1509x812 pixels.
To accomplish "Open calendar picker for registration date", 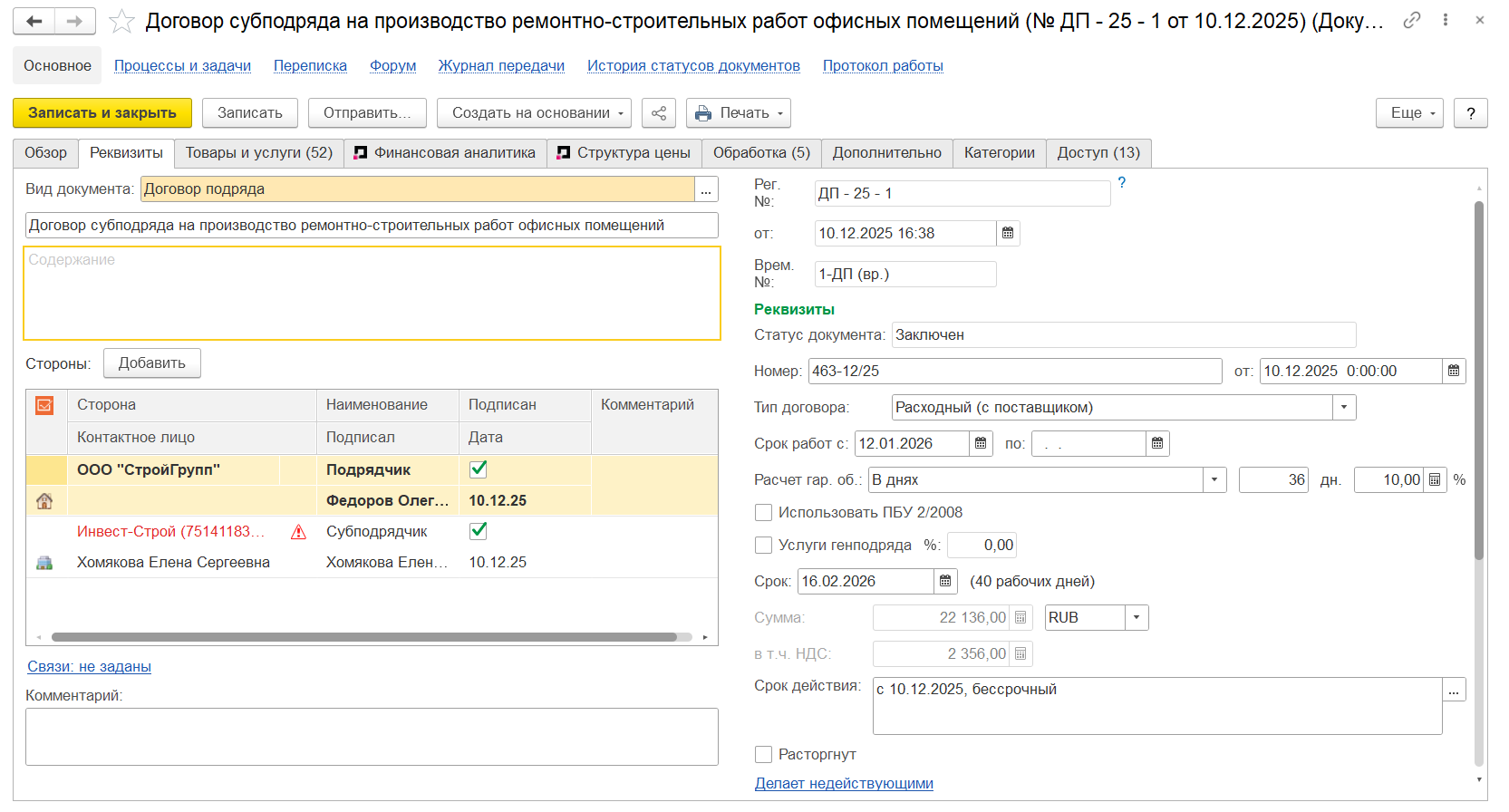I will [1008, 234].
